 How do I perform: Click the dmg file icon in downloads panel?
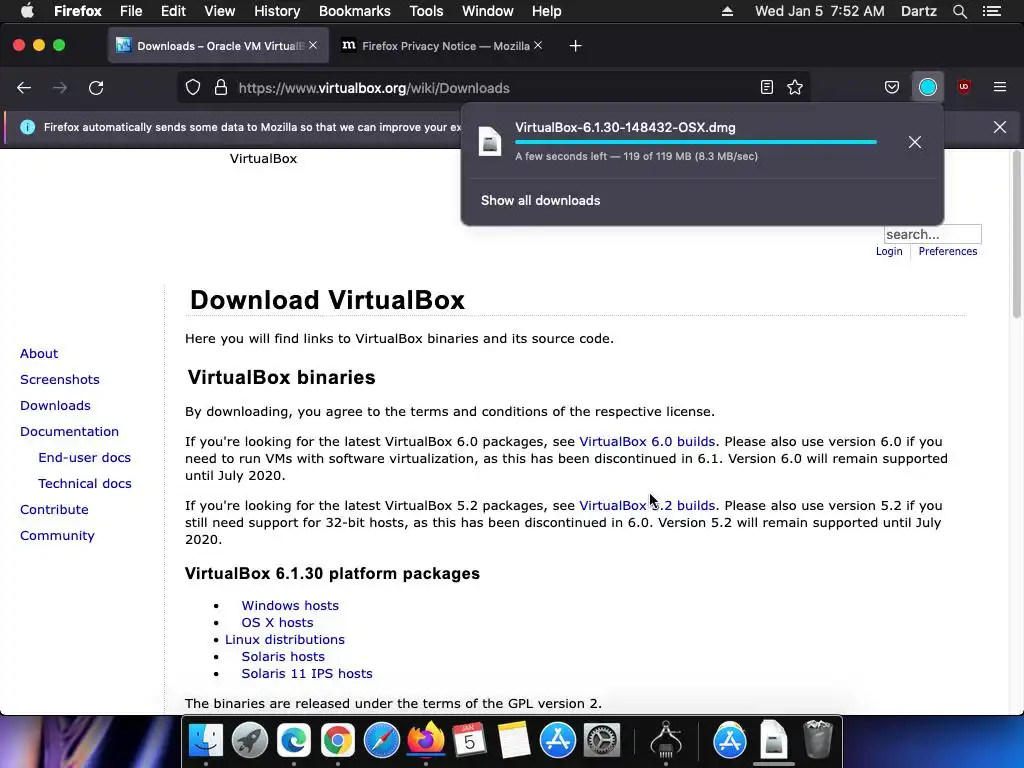click(x=490, y=142)
